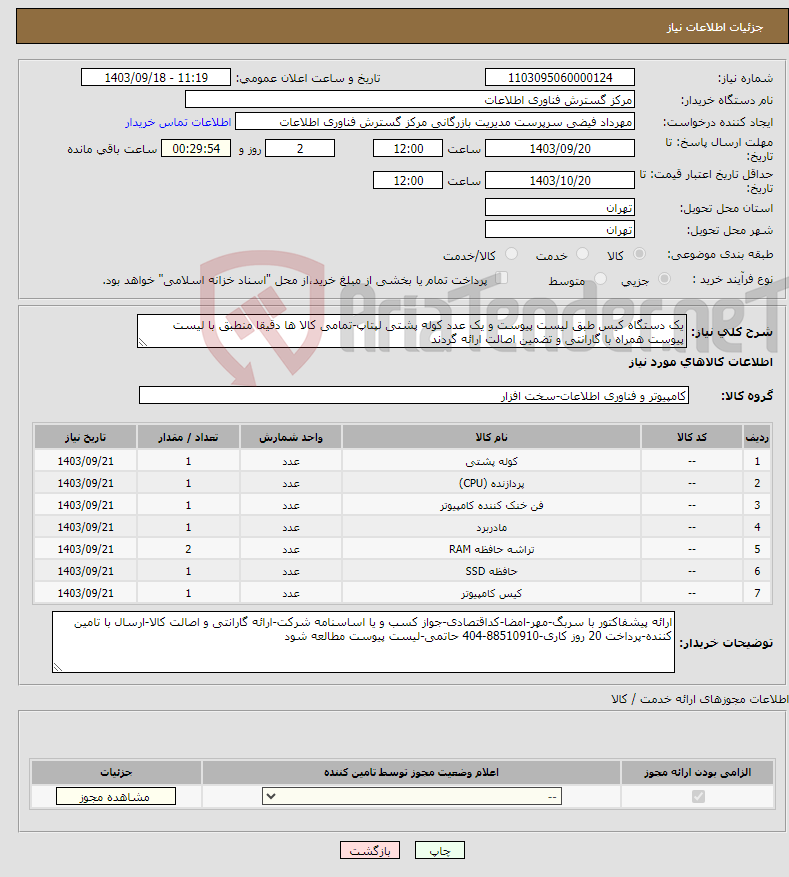Viewport: 789px width, 877px height.
Task: Click the نام کالا column header
Action: [x=491, y=437]
